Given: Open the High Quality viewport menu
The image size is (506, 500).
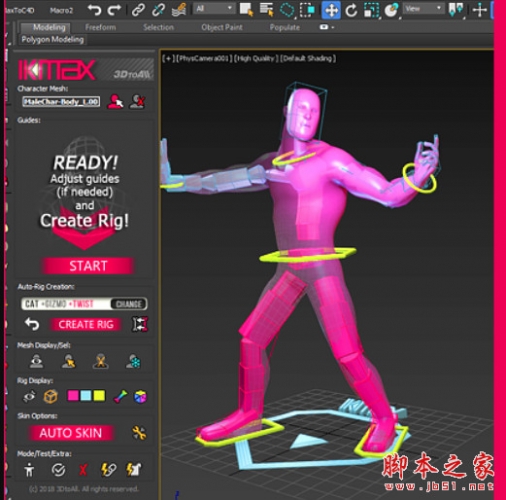Looking at the screenshot, I should point(256,58).
